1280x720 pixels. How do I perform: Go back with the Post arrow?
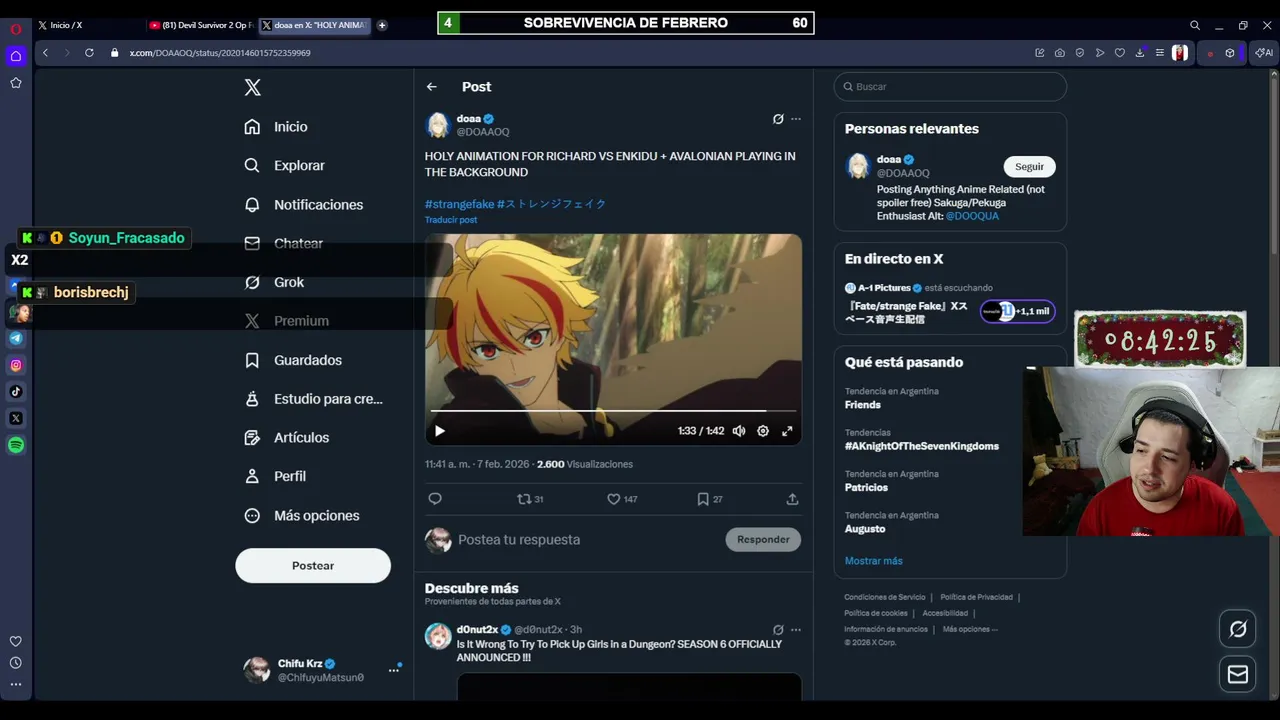(432, 87)
